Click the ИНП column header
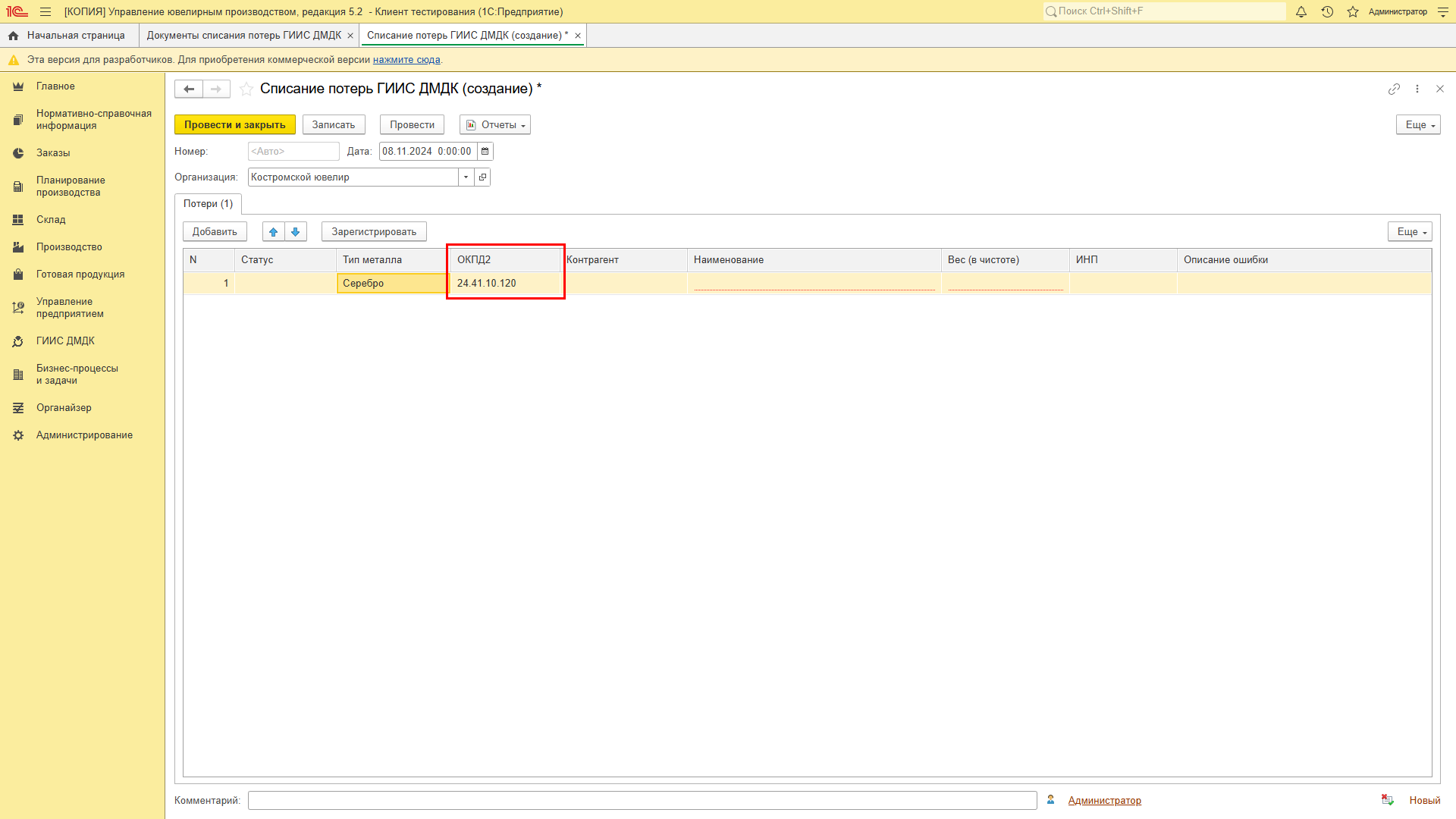This screenshot has width=1456, height=819. 1123,260
